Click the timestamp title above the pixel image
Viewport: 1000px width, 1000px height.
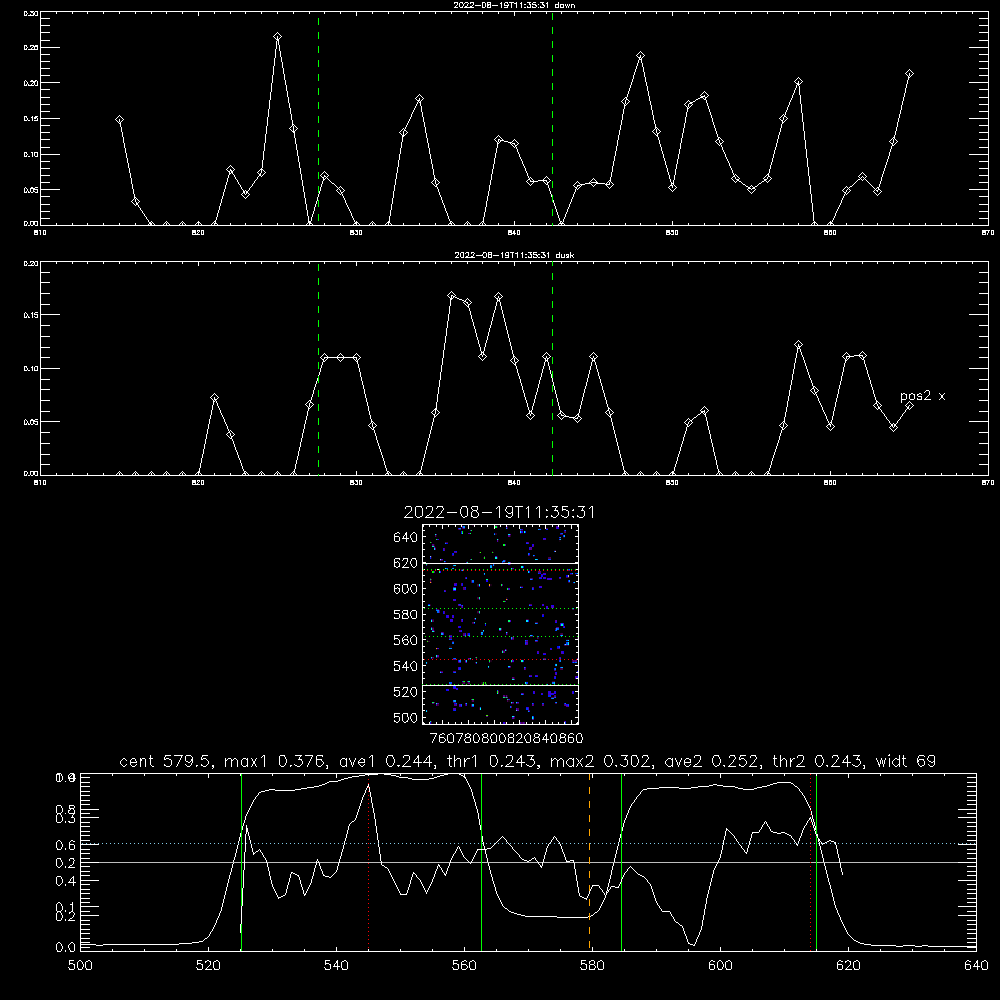click(x=499, y=512)
